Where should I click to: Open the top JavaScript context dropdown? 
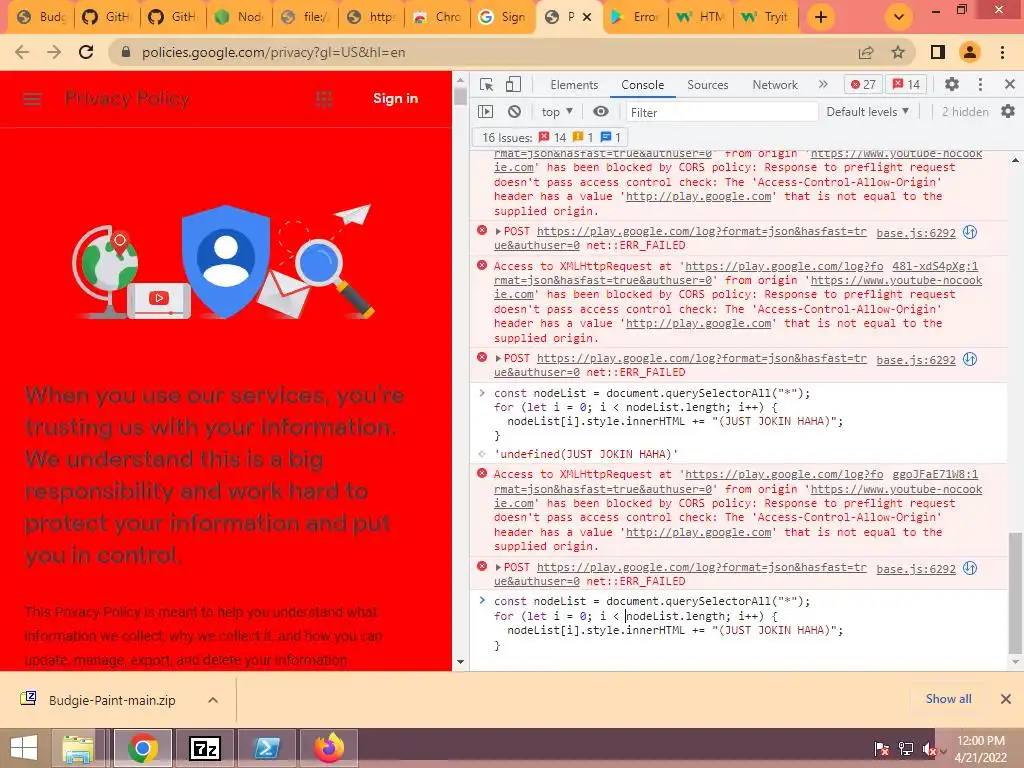556,112
